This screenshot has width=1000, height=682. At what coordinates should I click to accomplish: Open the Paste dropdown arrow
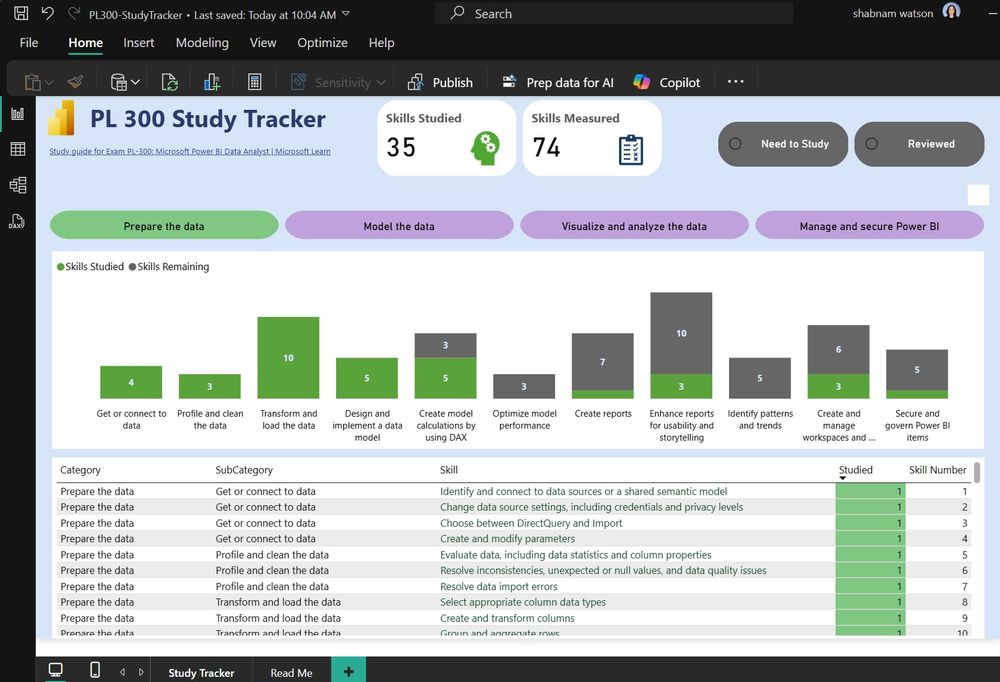coord(49,83)
